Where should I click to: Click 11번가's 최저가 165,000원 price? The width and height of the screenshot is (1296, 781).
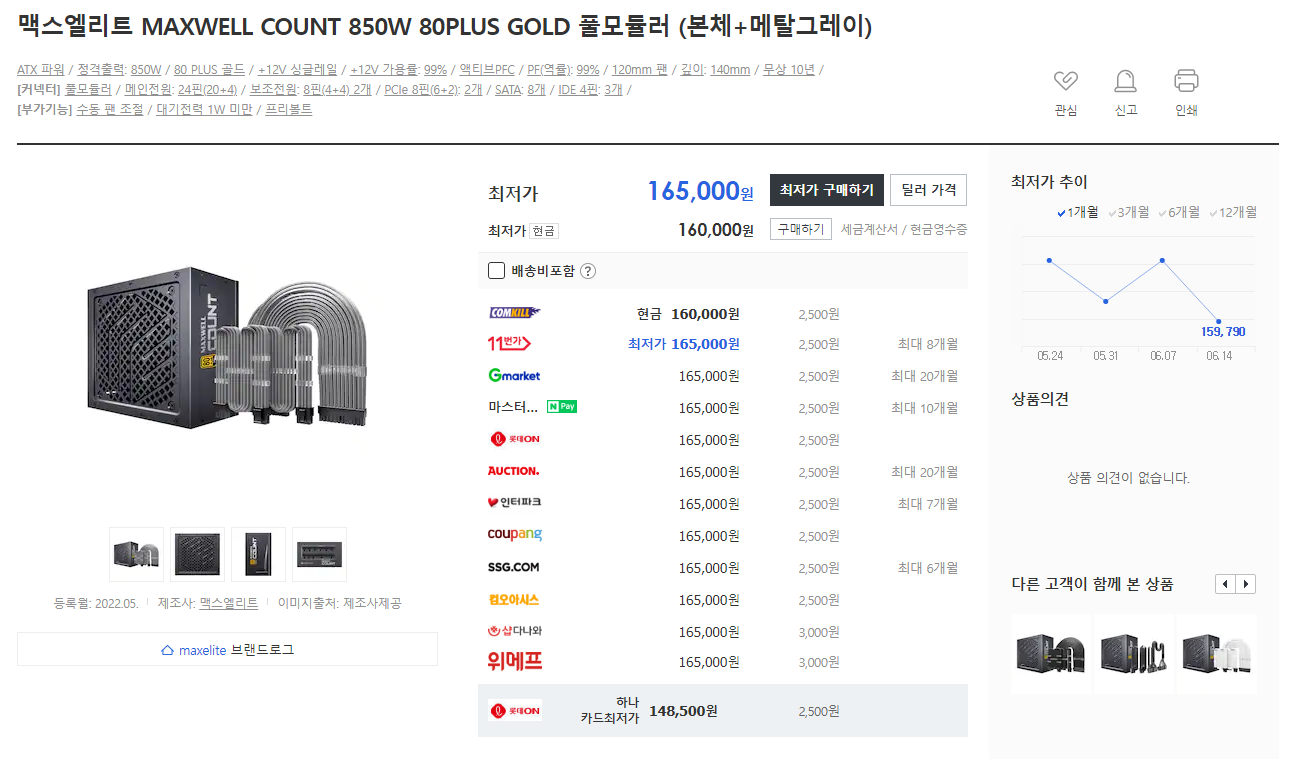(683, 344)
